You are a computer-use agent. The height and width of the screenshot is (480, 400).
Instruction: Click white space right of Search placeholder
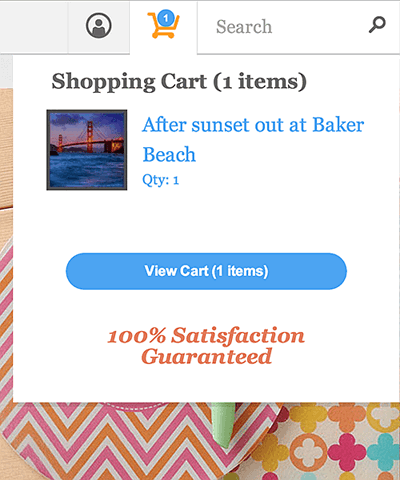tap(318, 27)
